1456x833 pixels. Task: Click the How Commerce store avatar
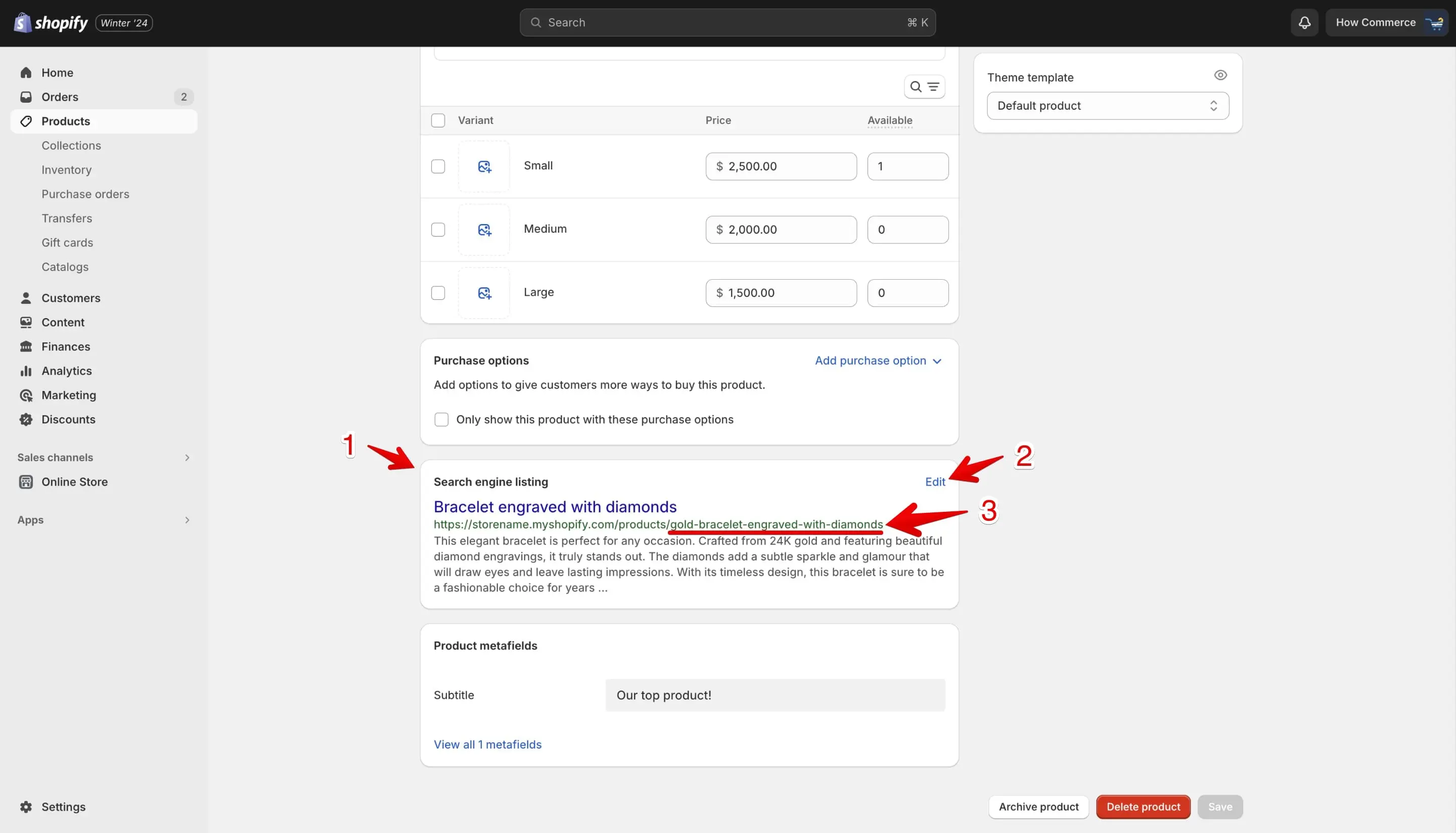tap(1434, 23)
